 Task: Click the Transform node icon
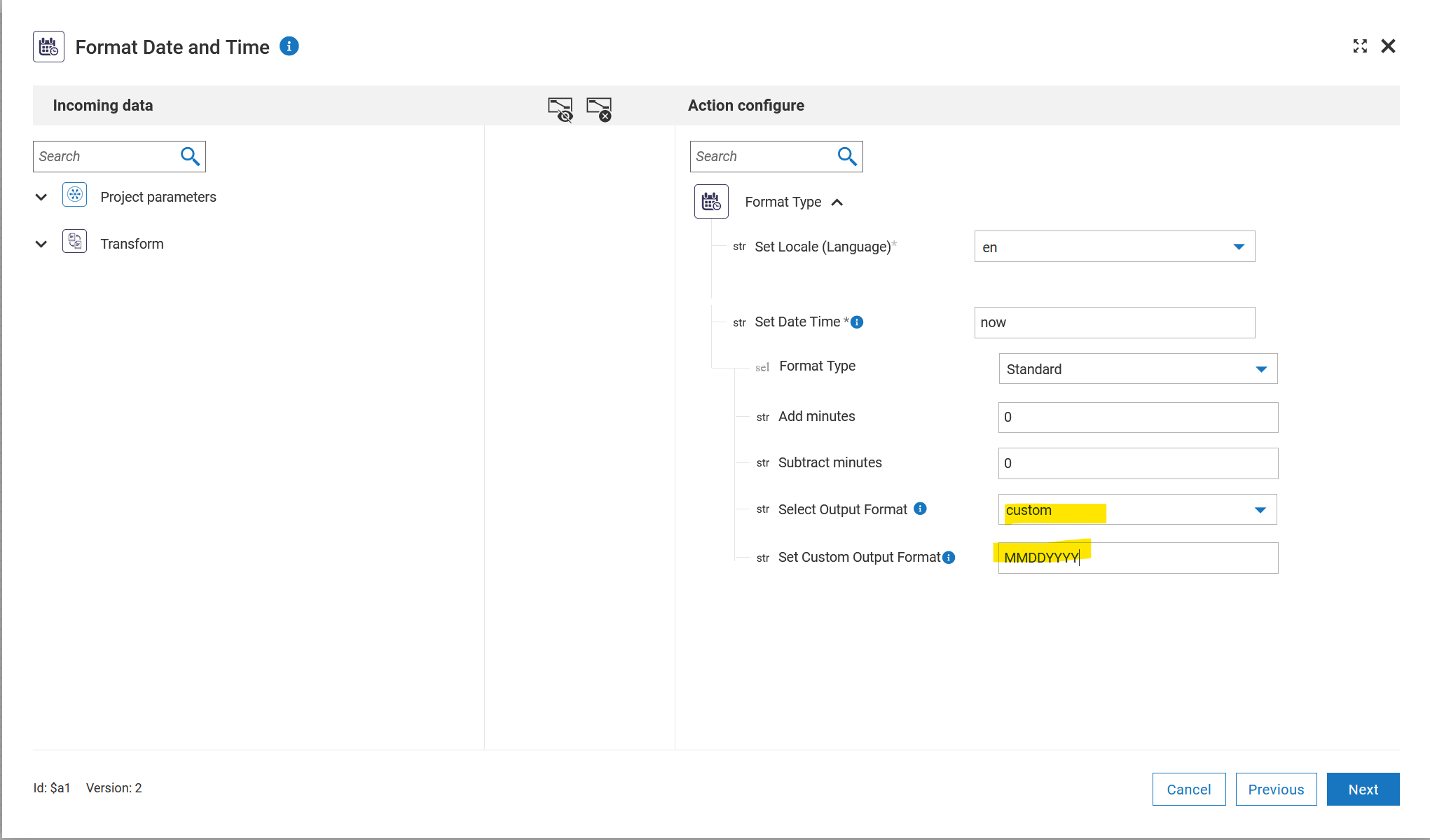74,242
